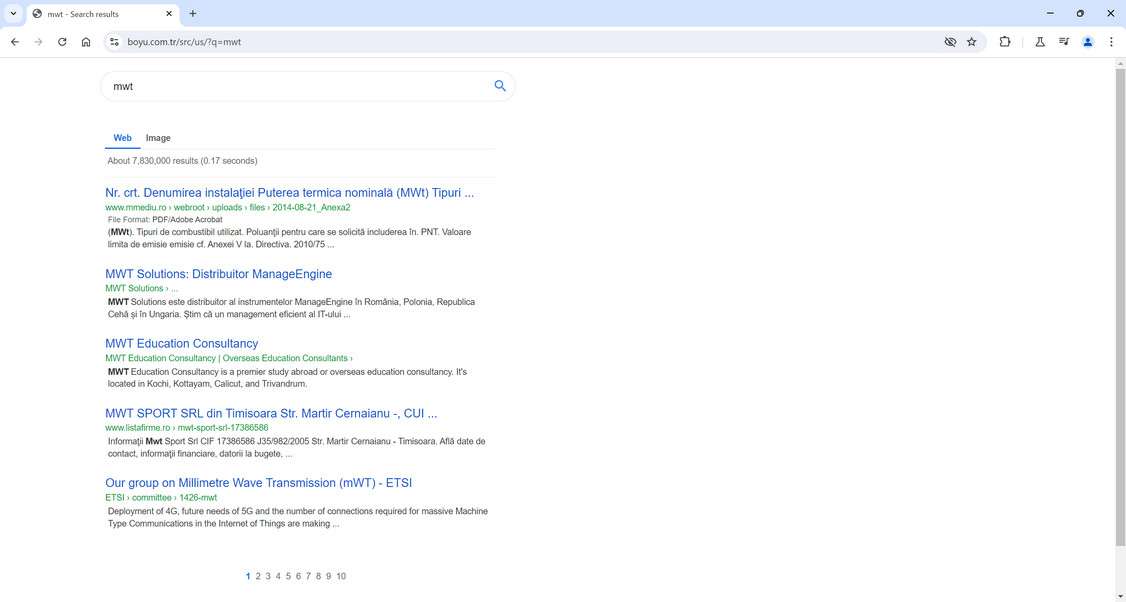Switch to the Image results tab
The width and height of the screenshot is (1126, 602).
158,138
